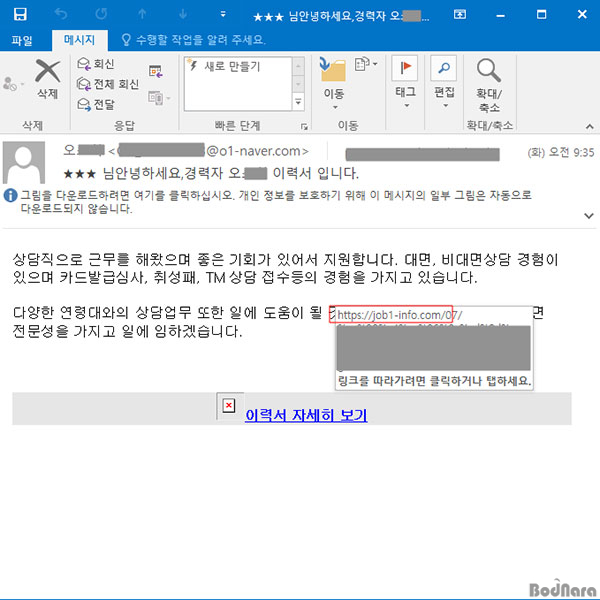Click the sender avatar picture
Image resolution: width=600 pixels, height=600 pixels.
(x=24, y=162)
